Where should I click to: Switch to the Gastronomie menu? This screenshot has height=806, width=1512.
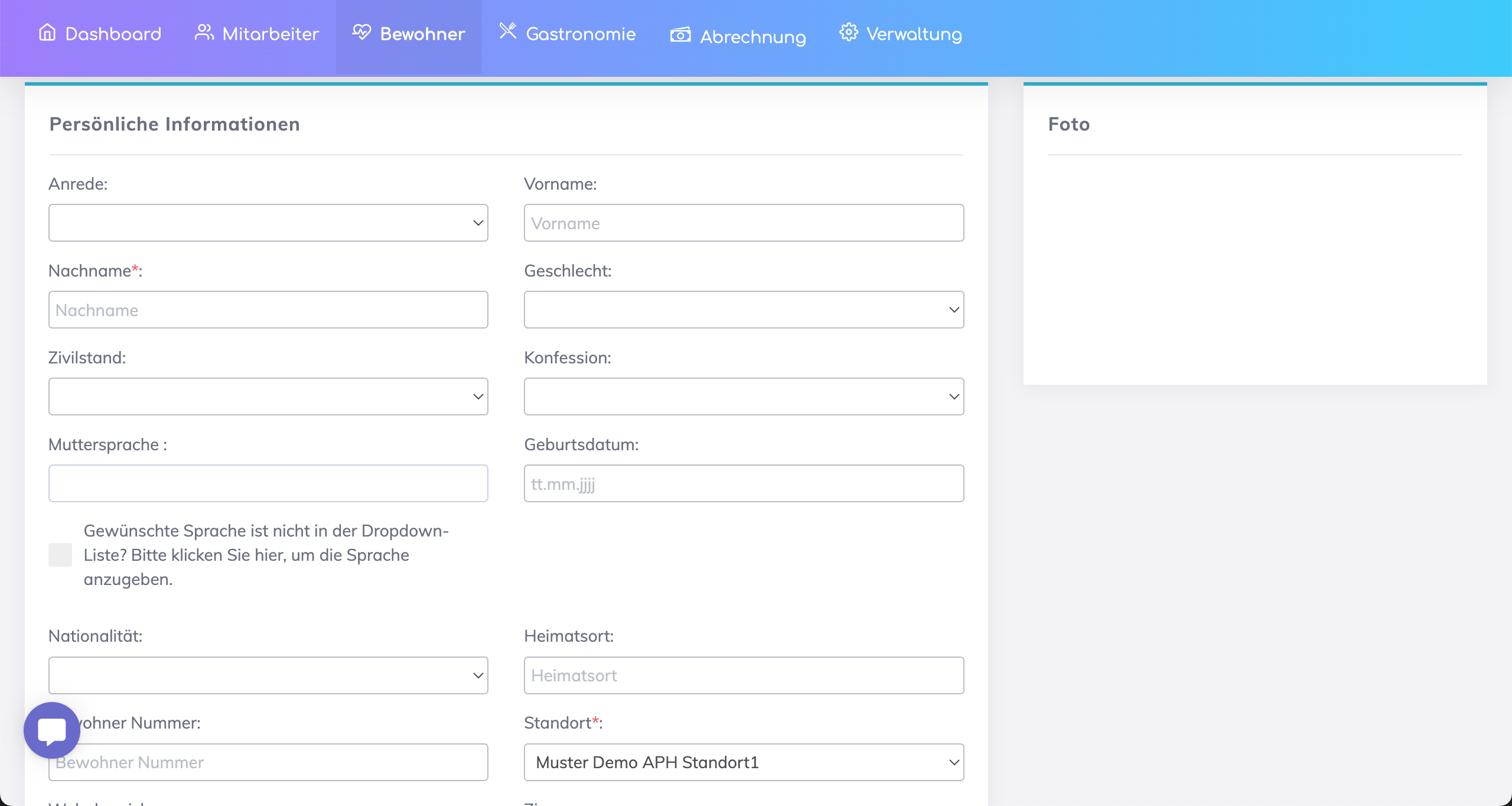pyautogui.click(x=580, y=34)
